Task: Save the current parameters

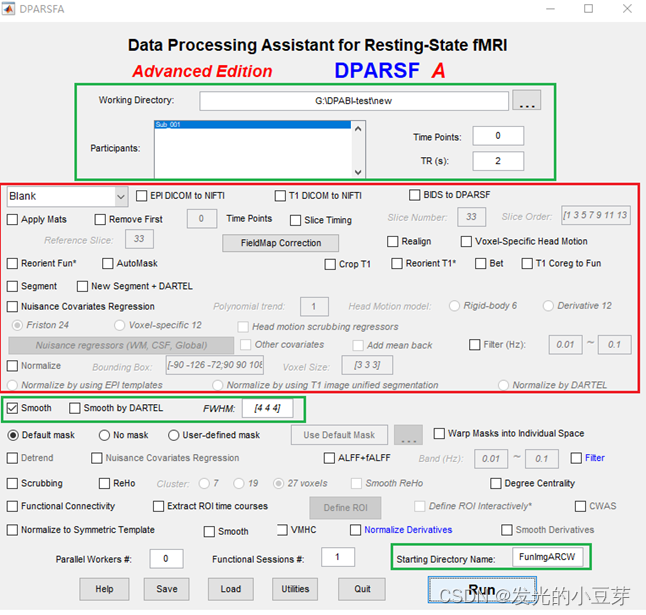Action: click(166, 589)
